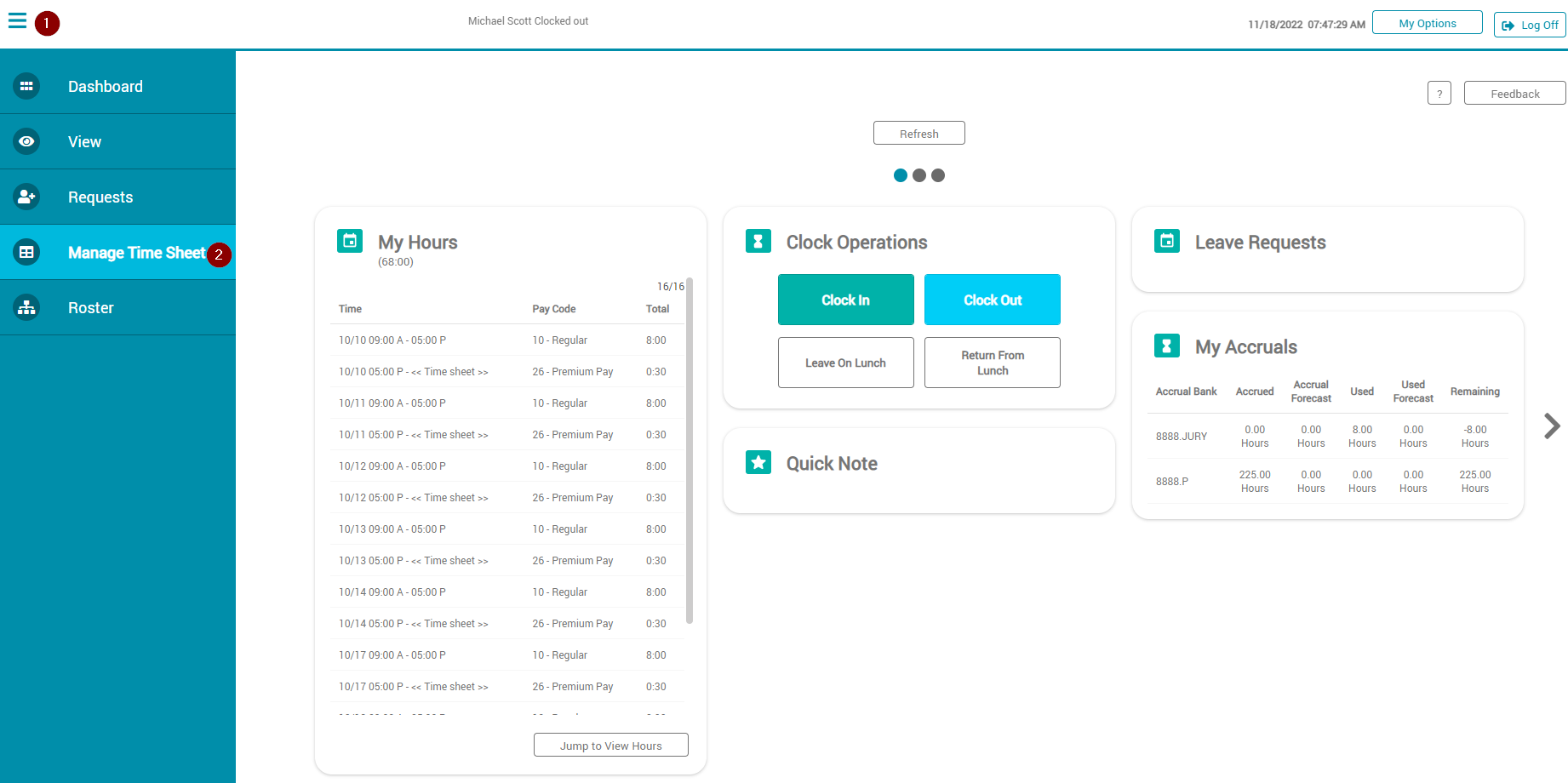The width and height of the screenshot is (1568, 783).
Task: Click the Michael Scott Clocked out status
Action: [528, 21]
